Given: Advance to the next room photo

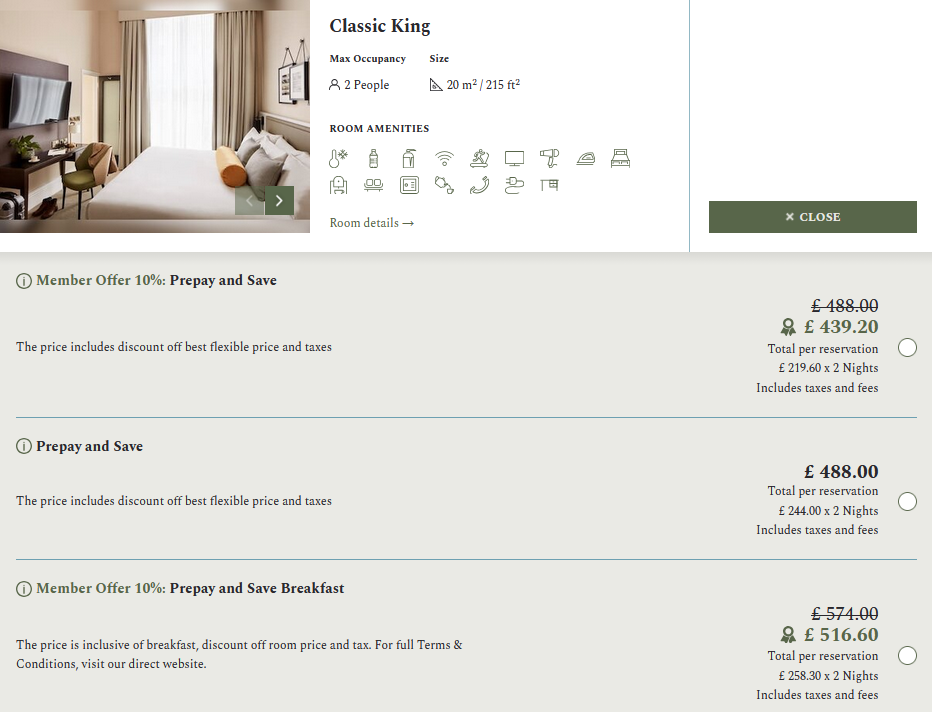Looking at the screenshot, I should (x=279, y=200).
